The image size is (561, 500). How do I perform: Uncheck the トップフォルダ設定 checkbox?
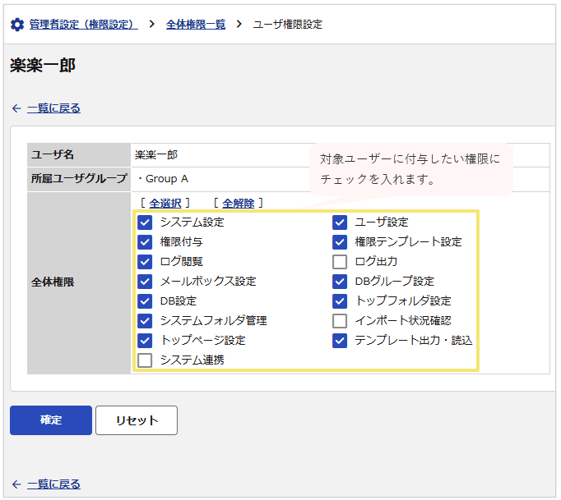(x=340, y=302)
